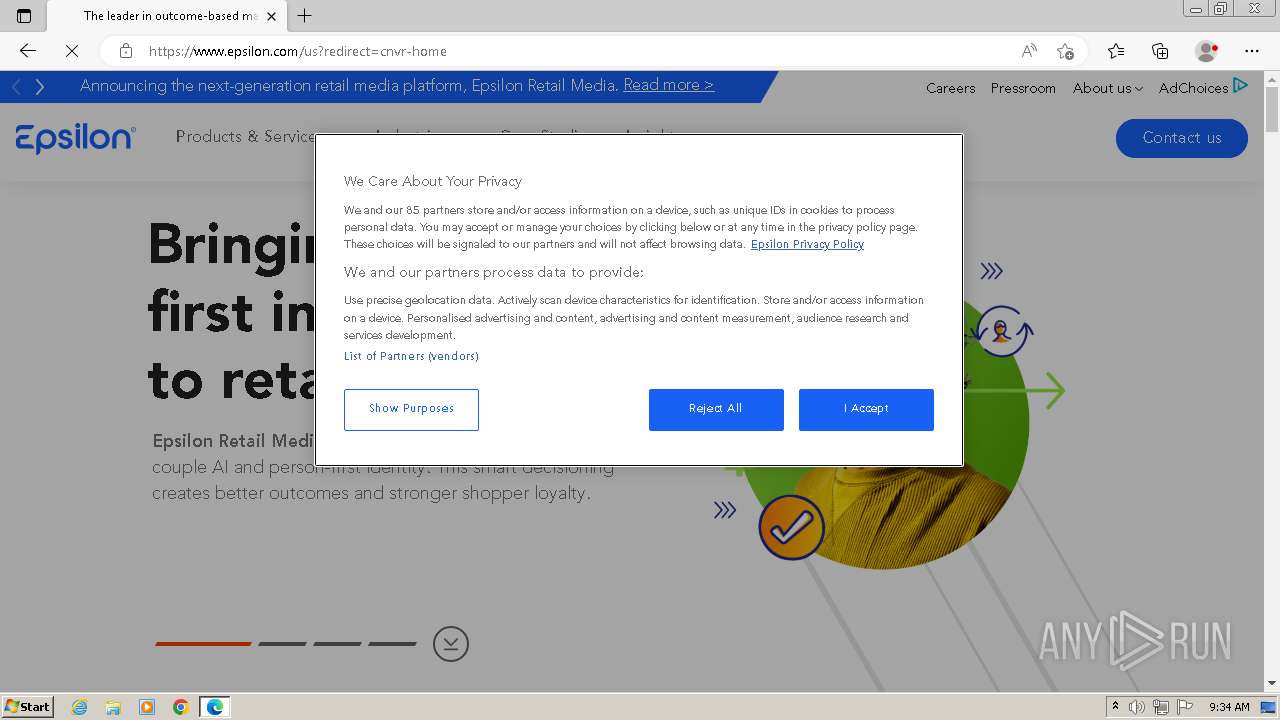The image size is (1280, 720).
Task: Show hidden system tray icons
Action: pos(1115,707)
